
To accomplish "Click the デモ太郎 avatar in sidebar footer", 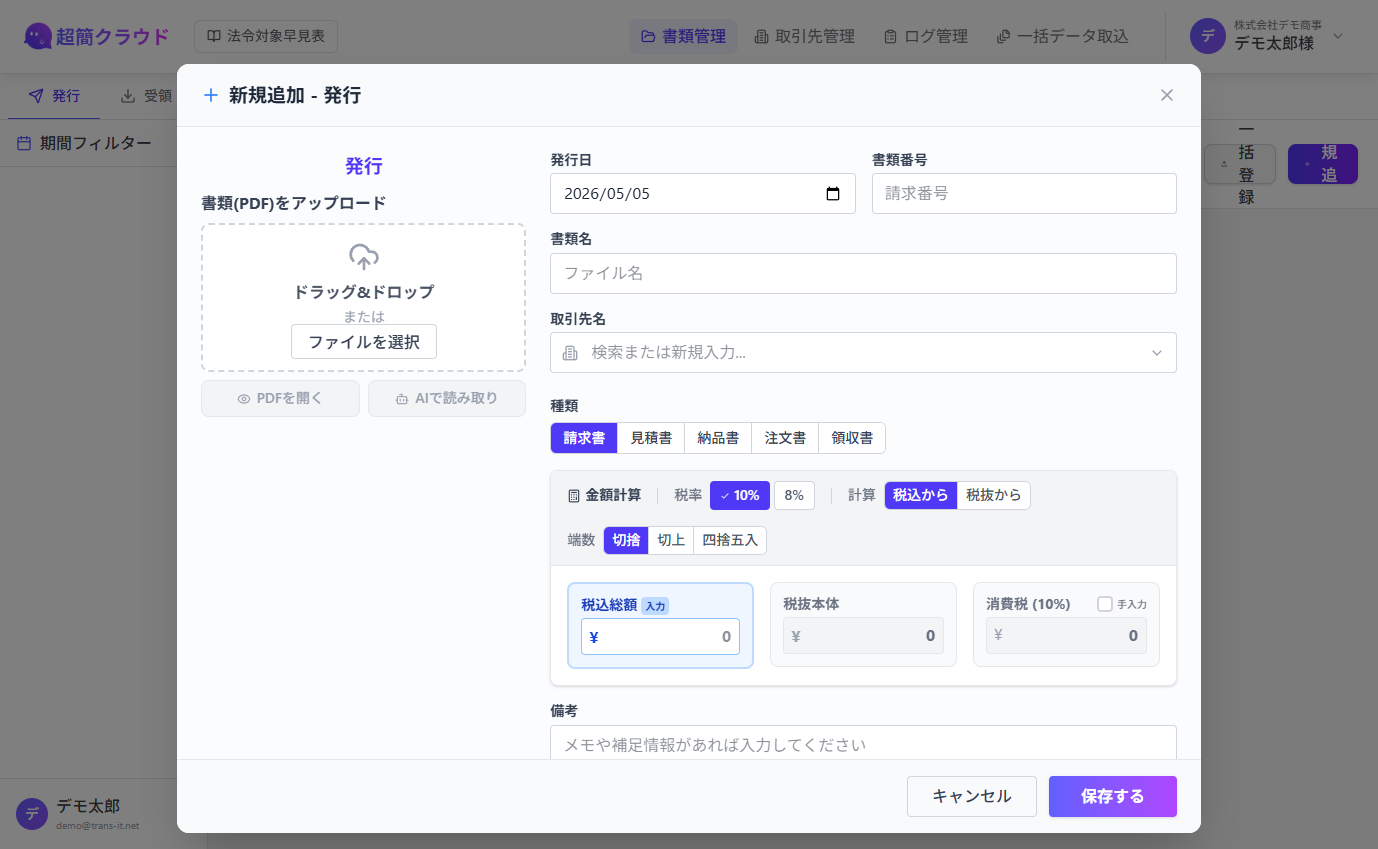I will [32, 814].
